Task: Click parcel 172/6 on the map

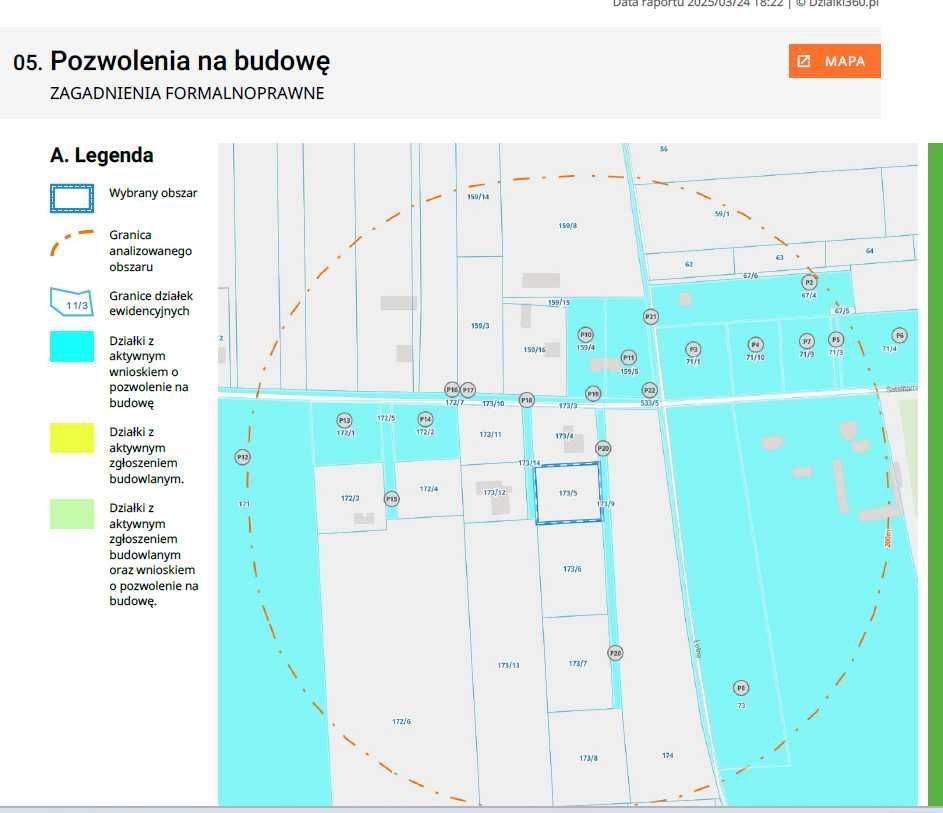Action: coord(401,720)
